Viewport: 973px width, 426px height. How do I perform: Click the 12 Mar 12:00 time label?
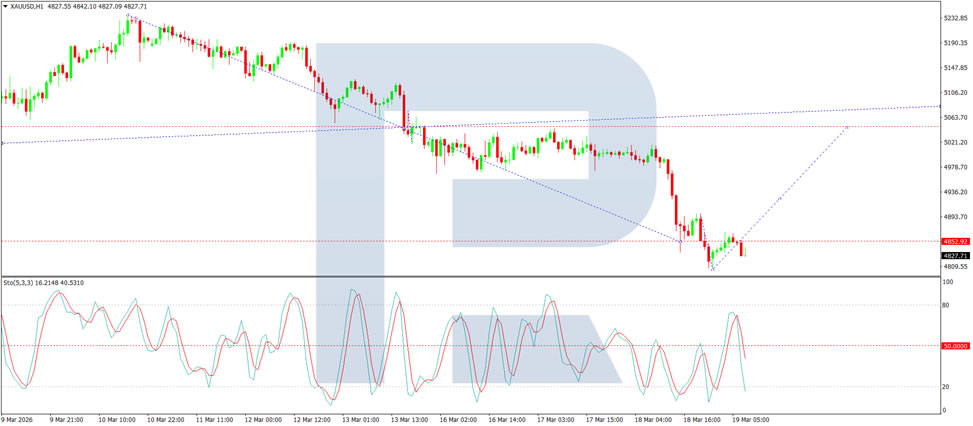pos(312,420)
